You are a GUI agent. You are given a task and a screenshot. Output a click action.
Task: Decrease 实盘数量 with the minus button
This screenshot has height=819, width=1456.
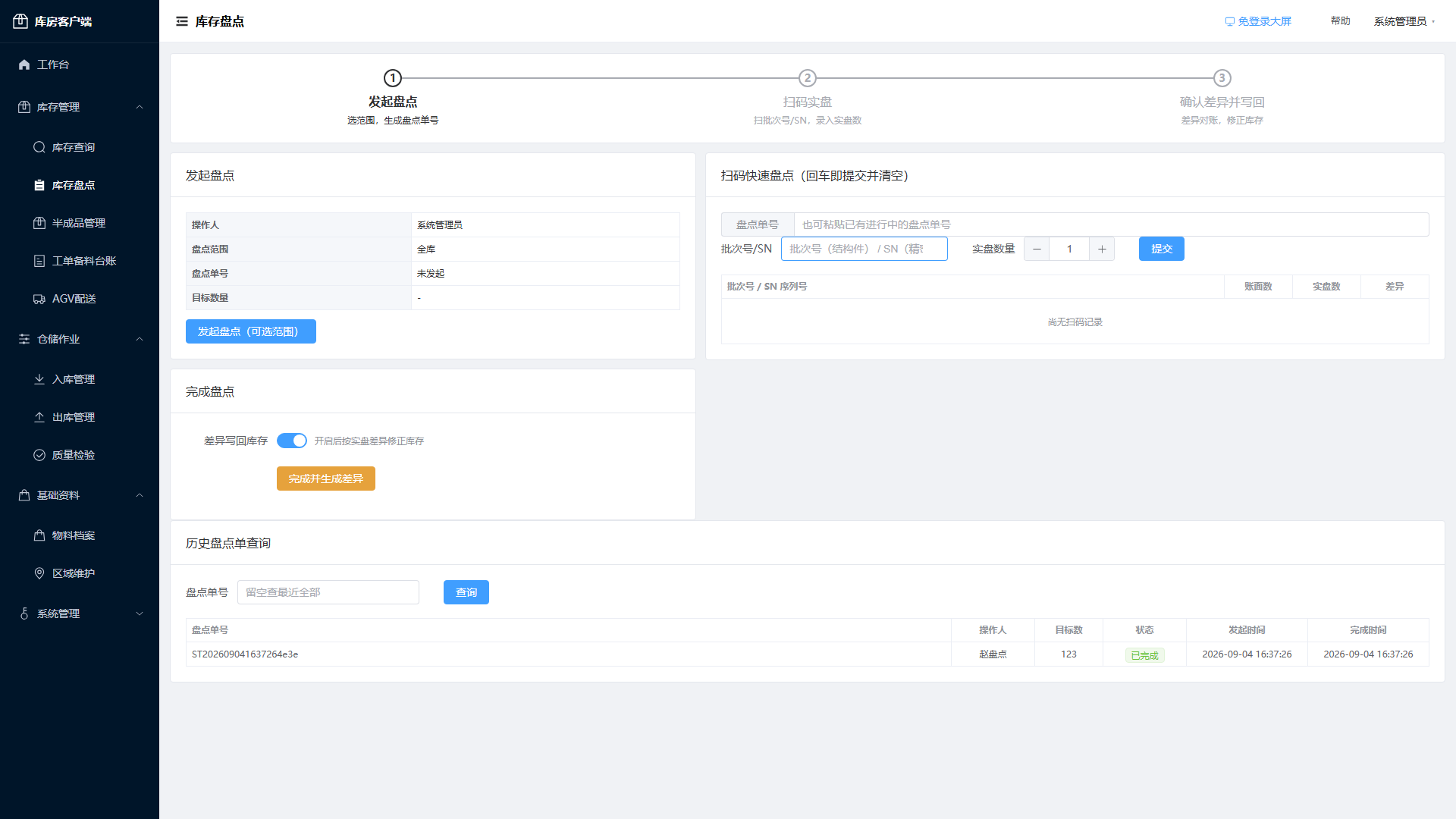pyautogui.click(x=1037, y=249)
